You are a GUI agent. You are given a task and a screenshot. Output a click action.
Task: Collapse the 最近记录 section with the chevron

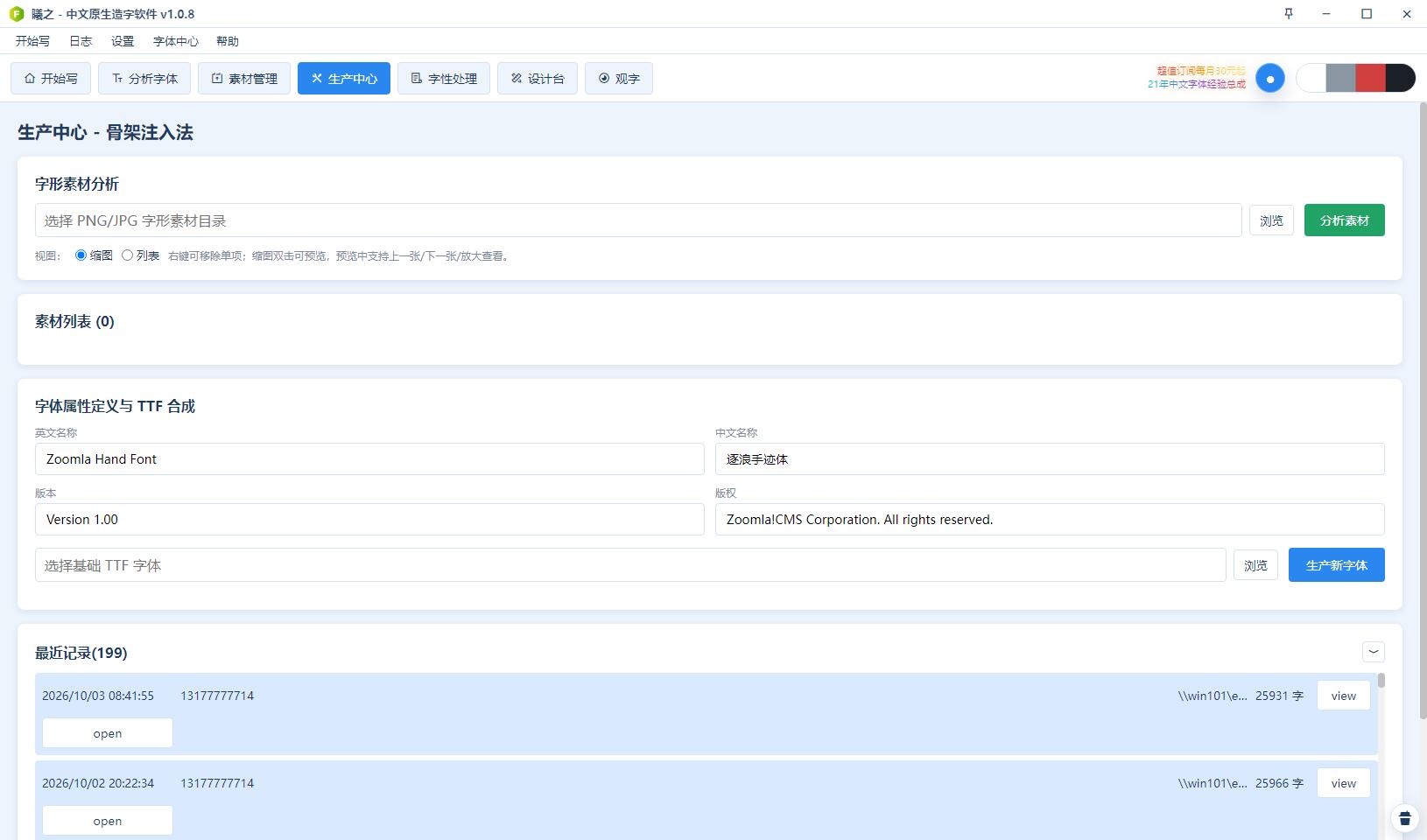(x=1374, y=652)
